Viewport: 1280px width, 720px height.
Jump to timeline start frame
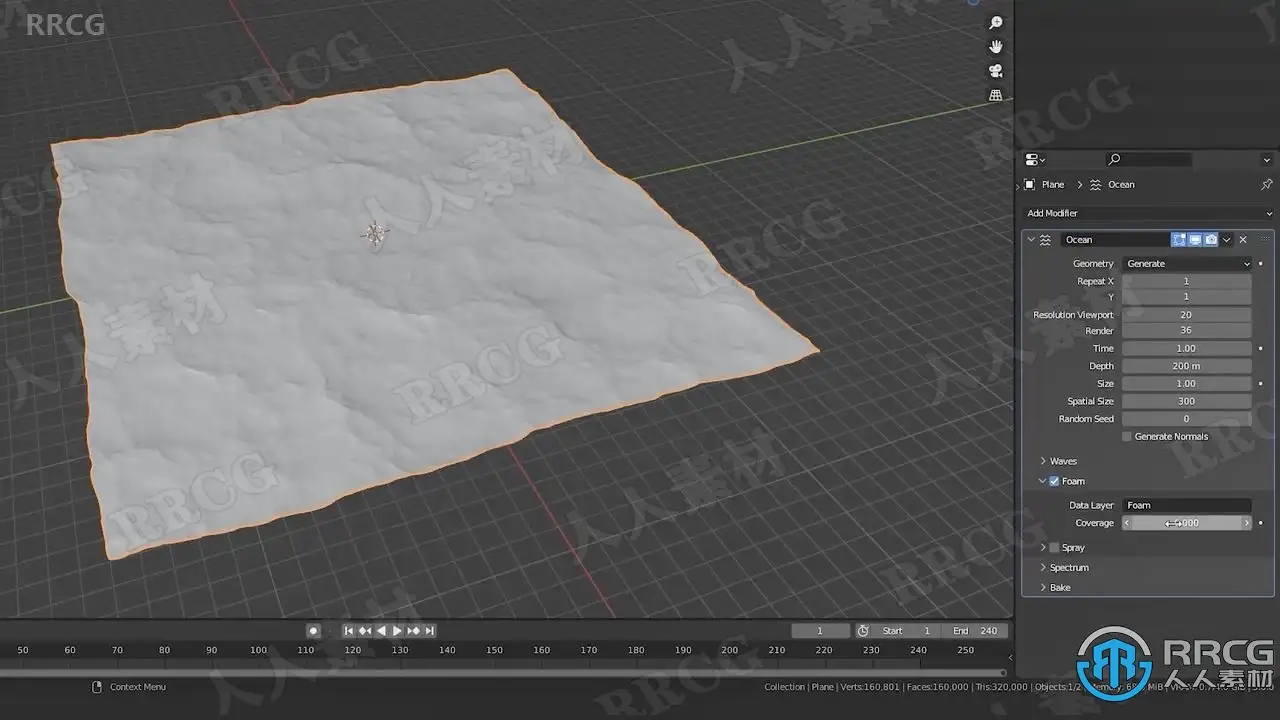click(349, 631)
